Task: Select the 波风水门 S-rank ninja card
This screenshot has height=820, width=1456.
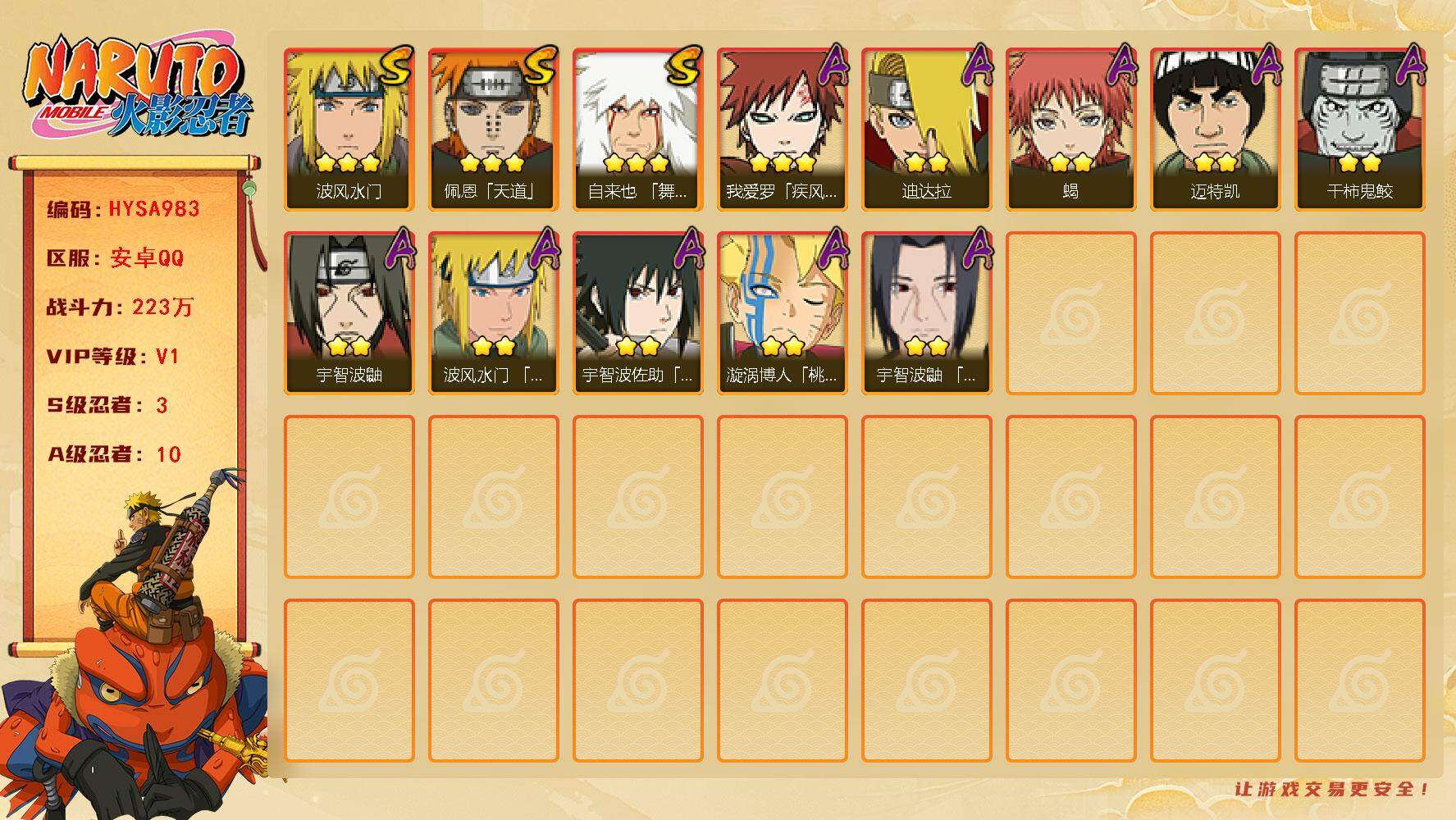Action: point(349,130)
